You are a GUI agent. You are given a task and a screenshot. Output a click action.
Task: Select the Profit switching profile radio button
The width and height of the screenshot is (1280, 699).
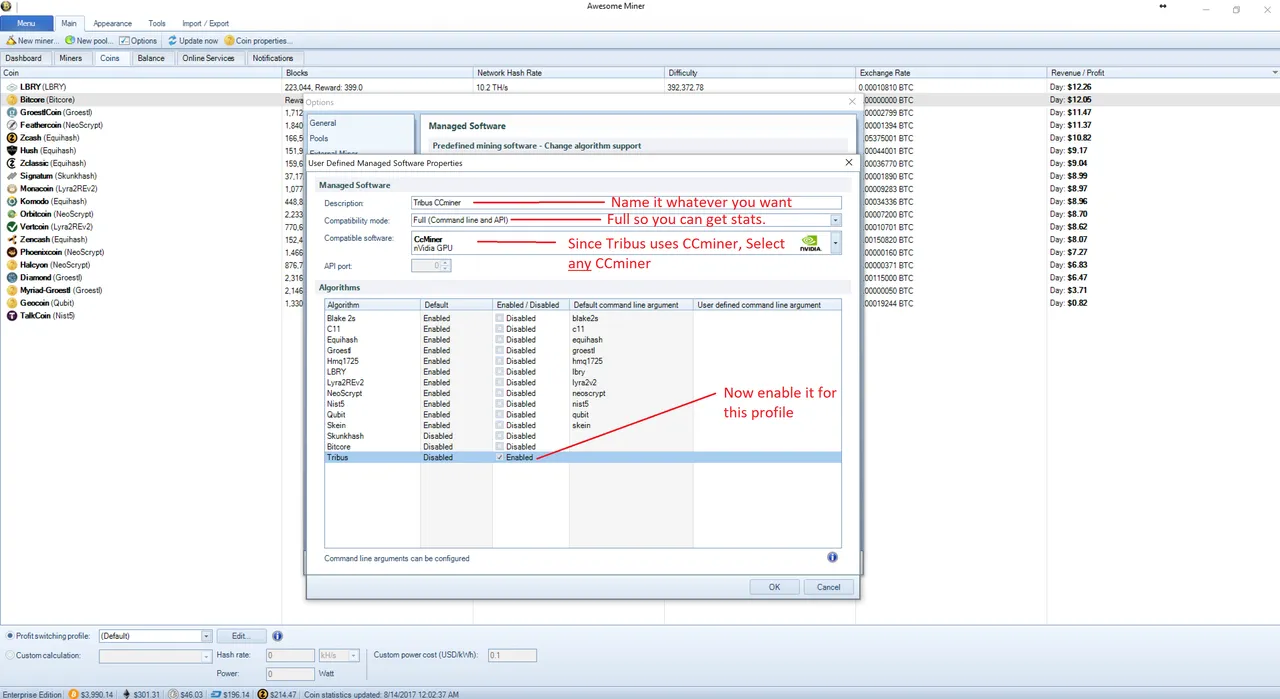coord(10,636)
